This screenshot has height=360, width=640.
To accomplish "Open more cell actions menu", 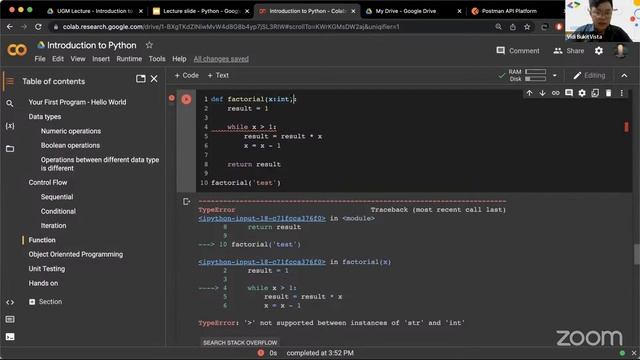I will [x=621, y=93].
